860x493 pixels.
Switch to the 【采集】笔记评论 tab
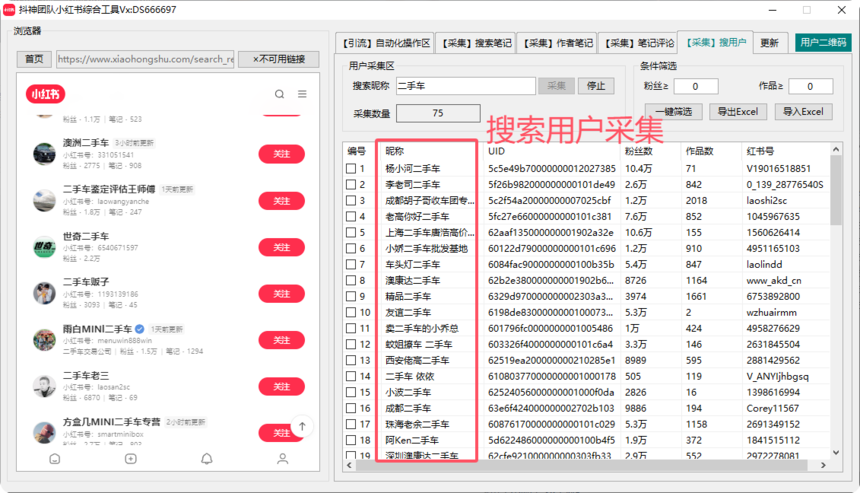click(638, 43)
